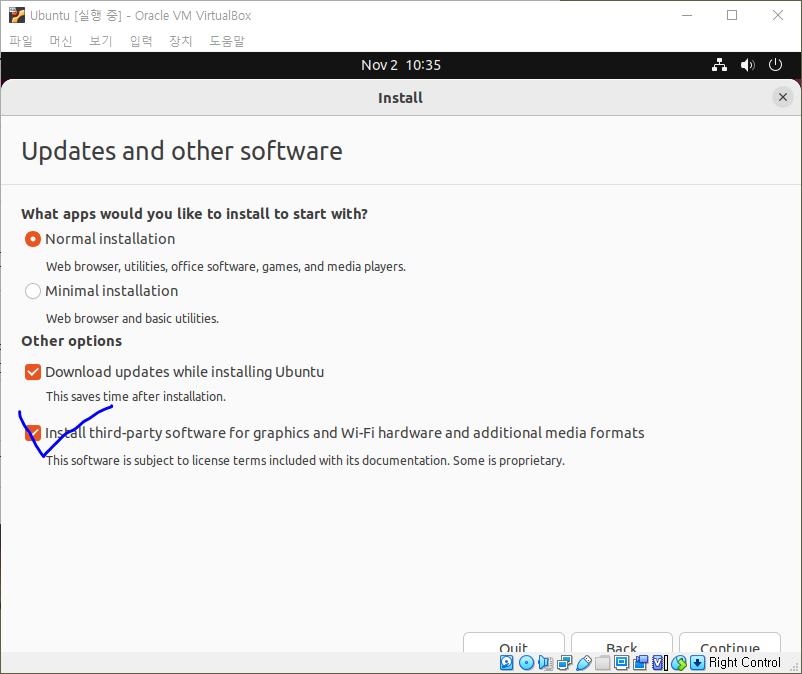This screenshot has width=802, height=674.
Task: Select Normal installation radio button
Action: pos(33,239)
